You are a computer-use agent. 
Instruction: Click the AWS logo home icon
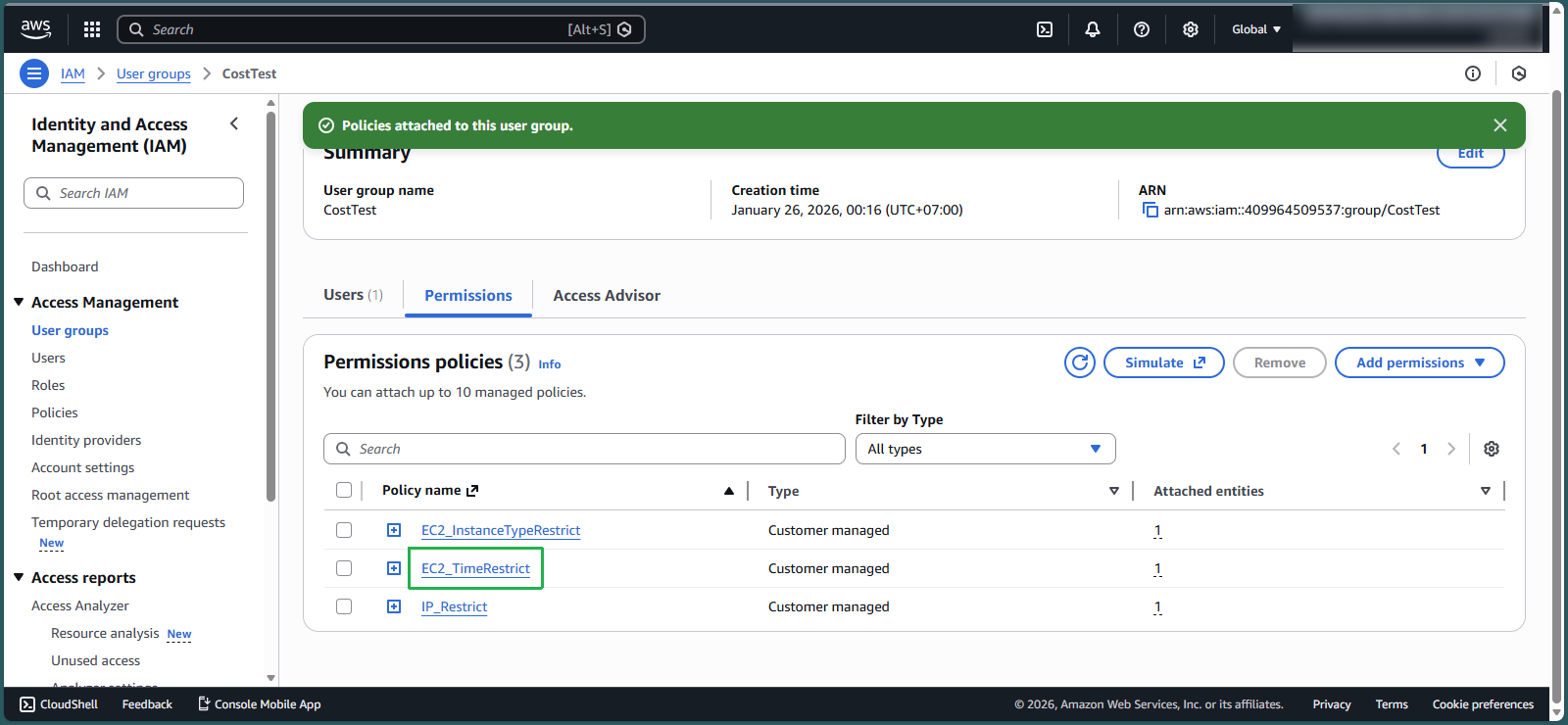[35, 29]
